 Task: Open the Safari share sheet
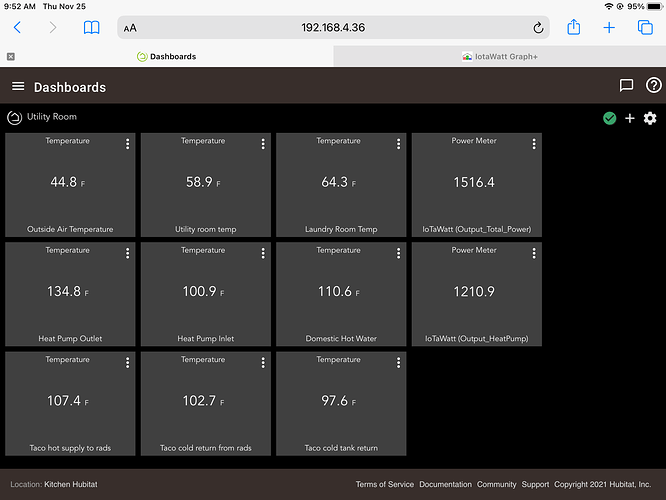(x=574, y=27)
